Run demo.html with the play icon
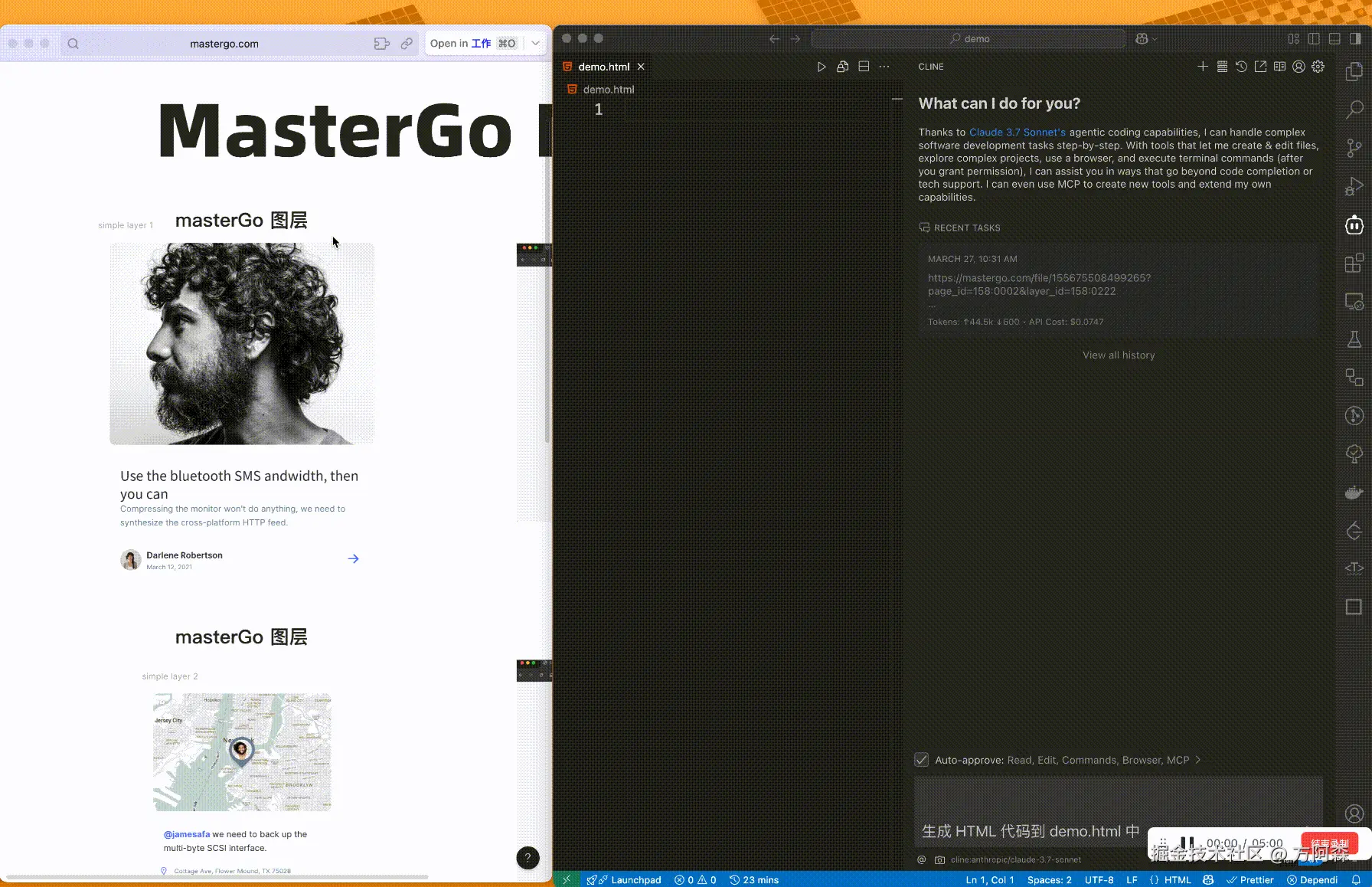 coord(822,67)
